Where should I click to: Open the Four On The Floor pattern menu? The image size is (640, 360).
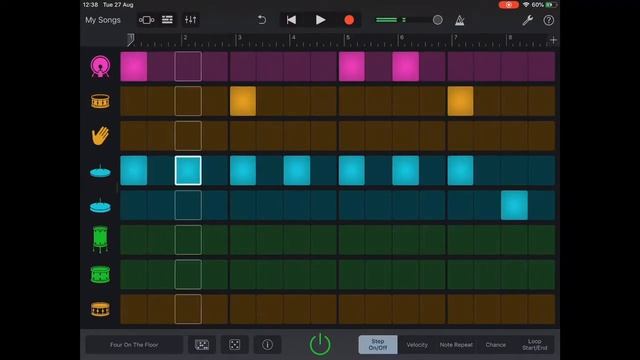(134, 345)
